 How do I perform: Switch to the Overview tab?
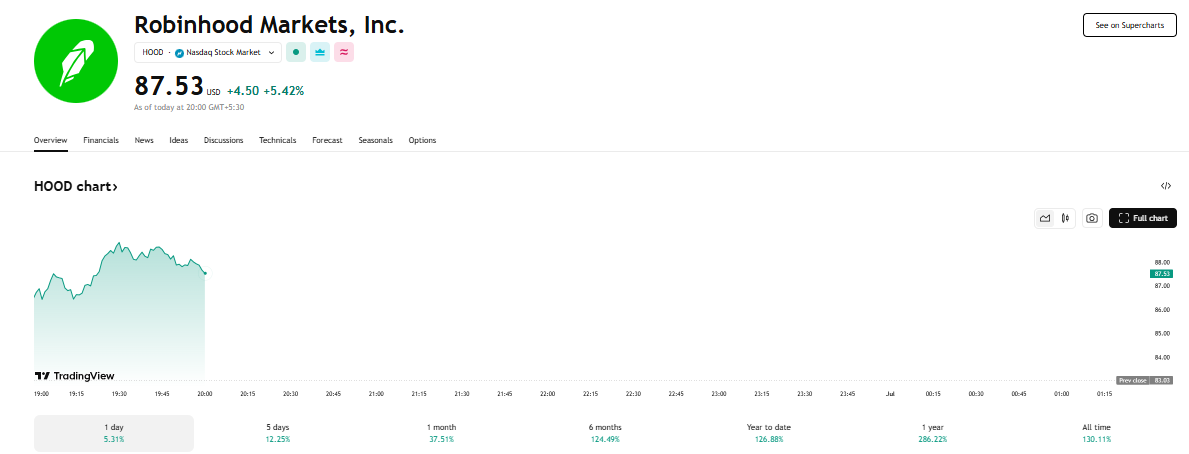pos(51,140)
